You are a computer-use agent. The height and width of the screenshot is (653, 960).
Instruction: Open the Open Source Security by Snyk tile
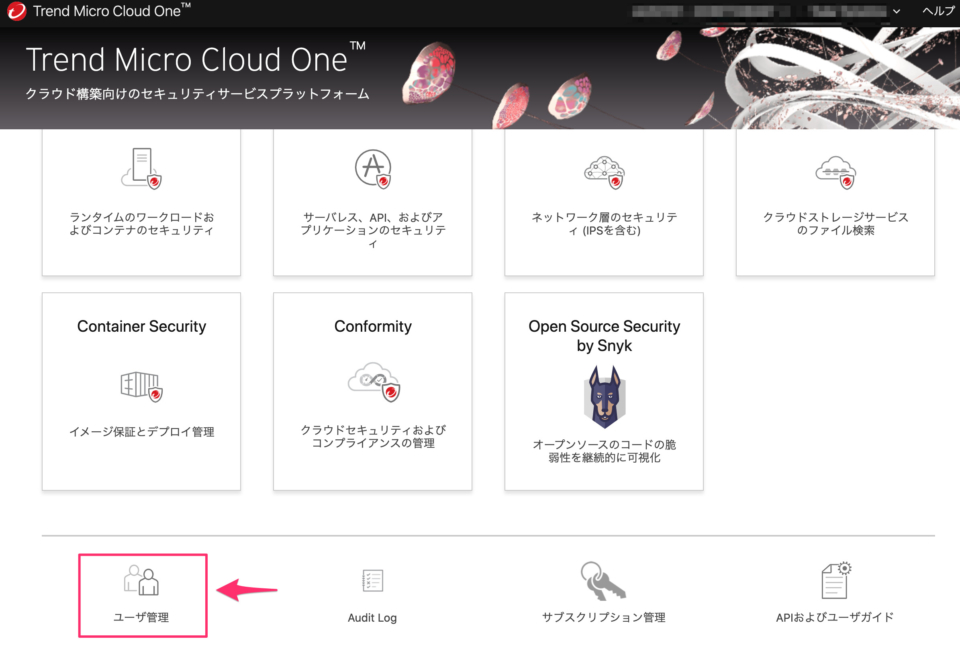(x=603, y=391)
